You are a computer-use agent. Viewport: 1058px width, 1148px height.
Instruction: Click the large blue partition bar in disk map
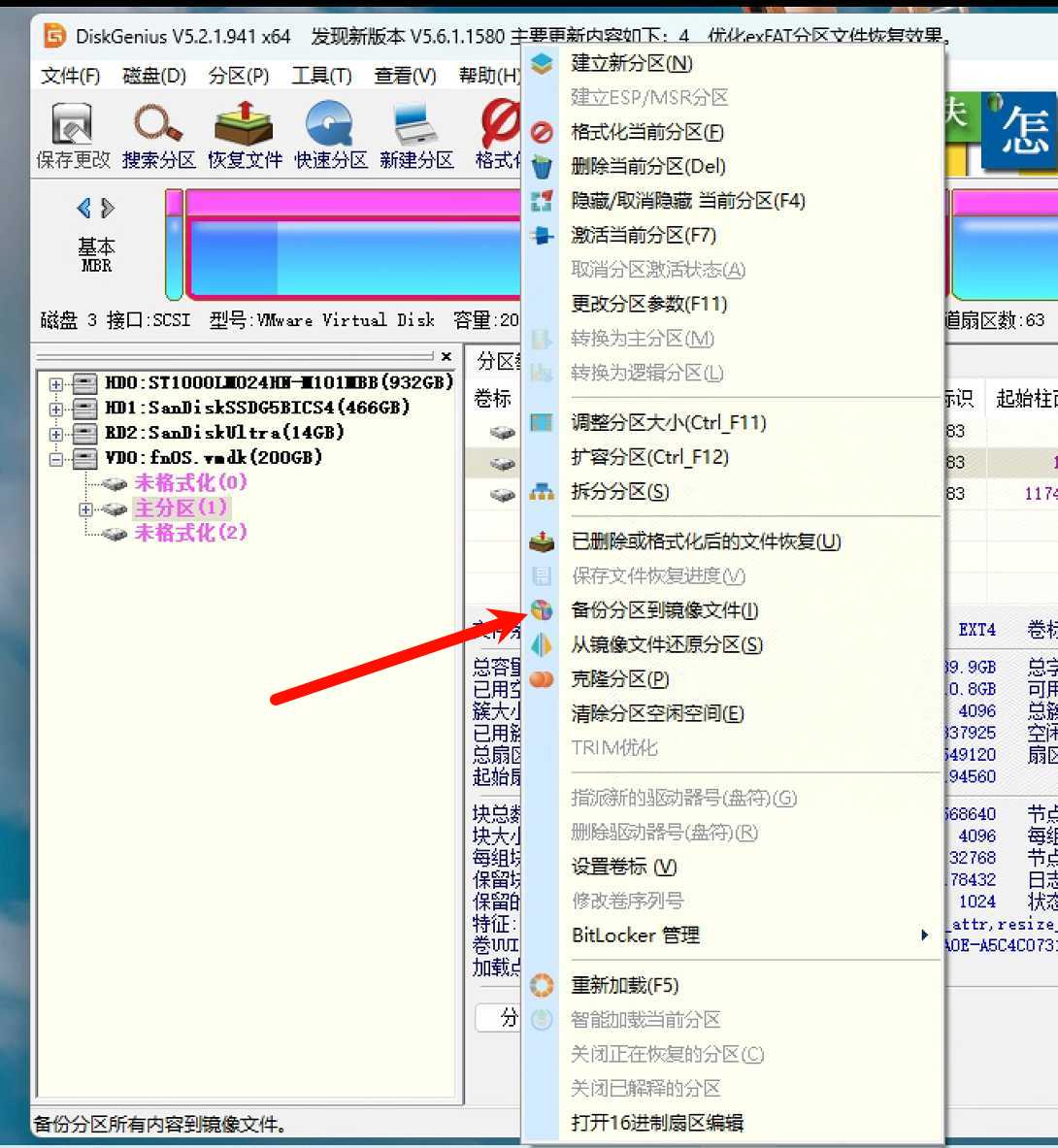pyautogui.click(x=353, y=245)
